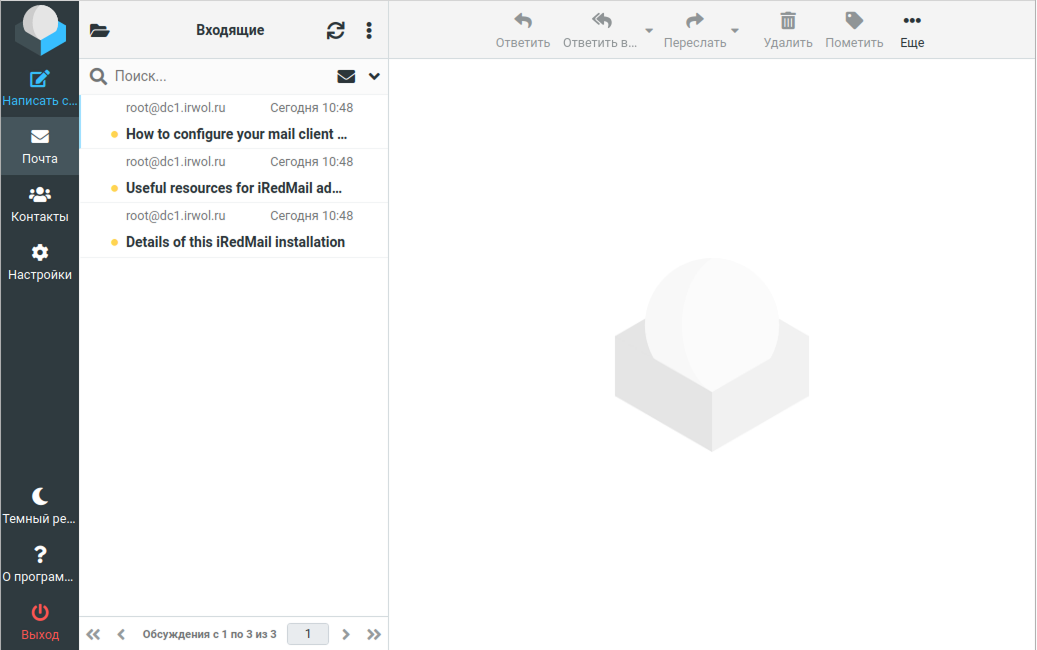Open "Details of this iRedMail installation" email
Viewport: 1037px width, 650px height.
click(235, 242)
